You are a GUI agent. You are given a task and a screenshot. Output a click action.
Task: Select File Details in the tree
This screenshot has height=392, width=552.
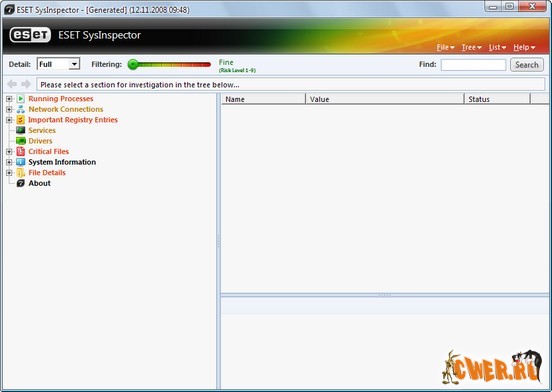tap(47, 173)
